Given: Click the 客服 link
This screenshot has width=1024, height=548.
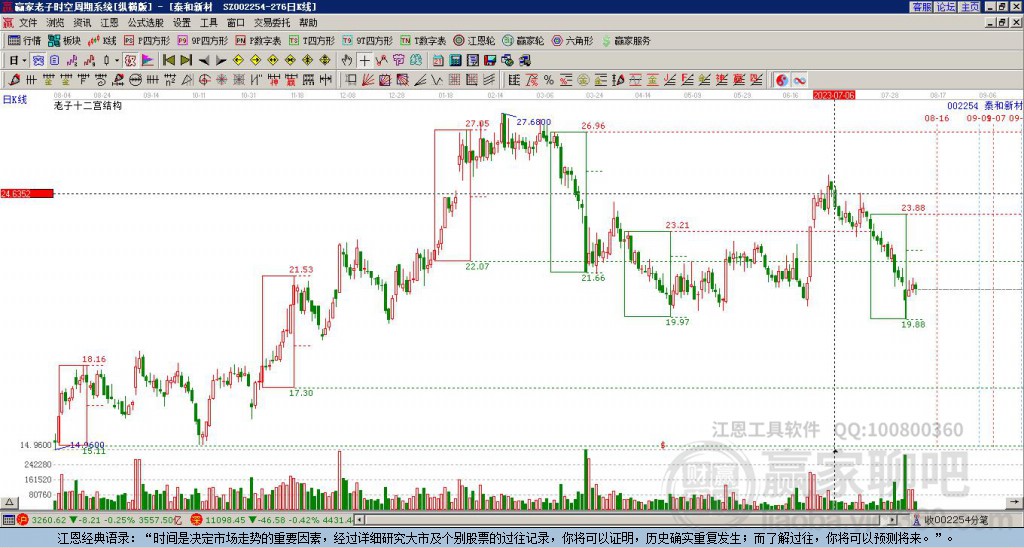Looking at the screenshot, I should tap(921, 7).
